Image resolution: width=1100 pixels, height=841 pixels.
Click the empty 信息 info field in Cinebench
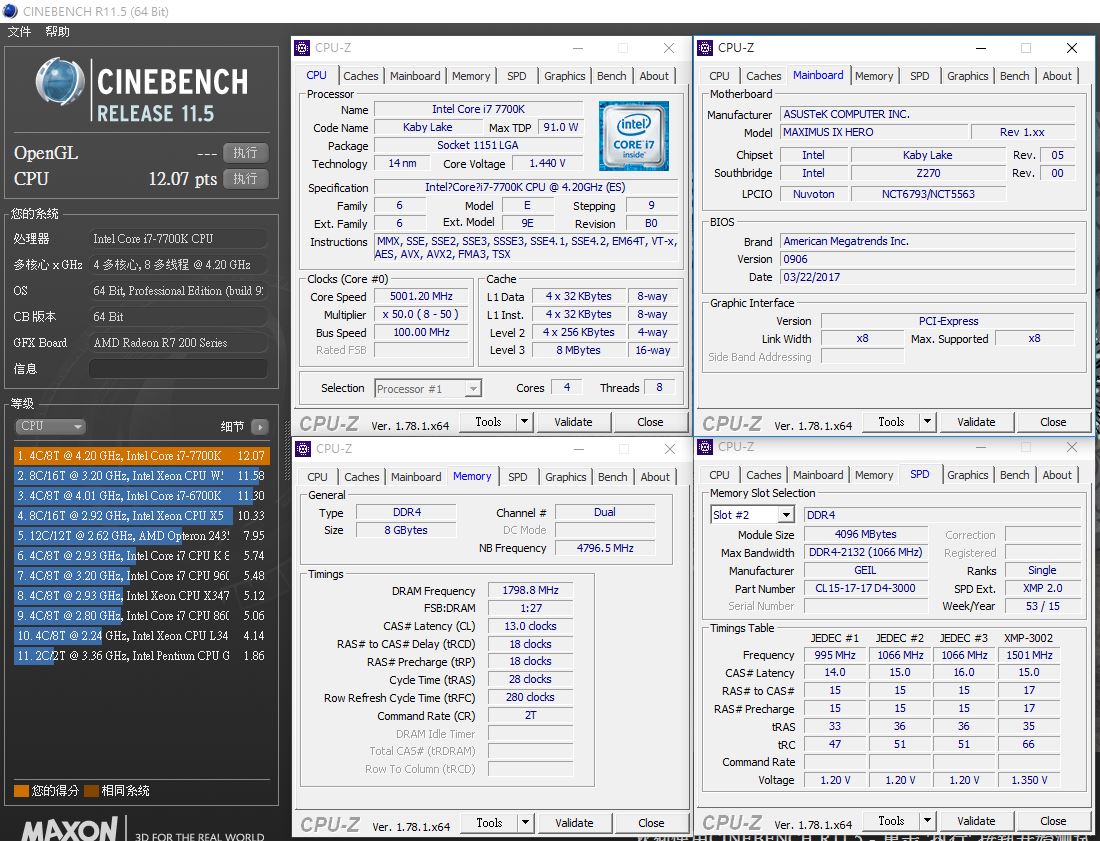point(178,368)
